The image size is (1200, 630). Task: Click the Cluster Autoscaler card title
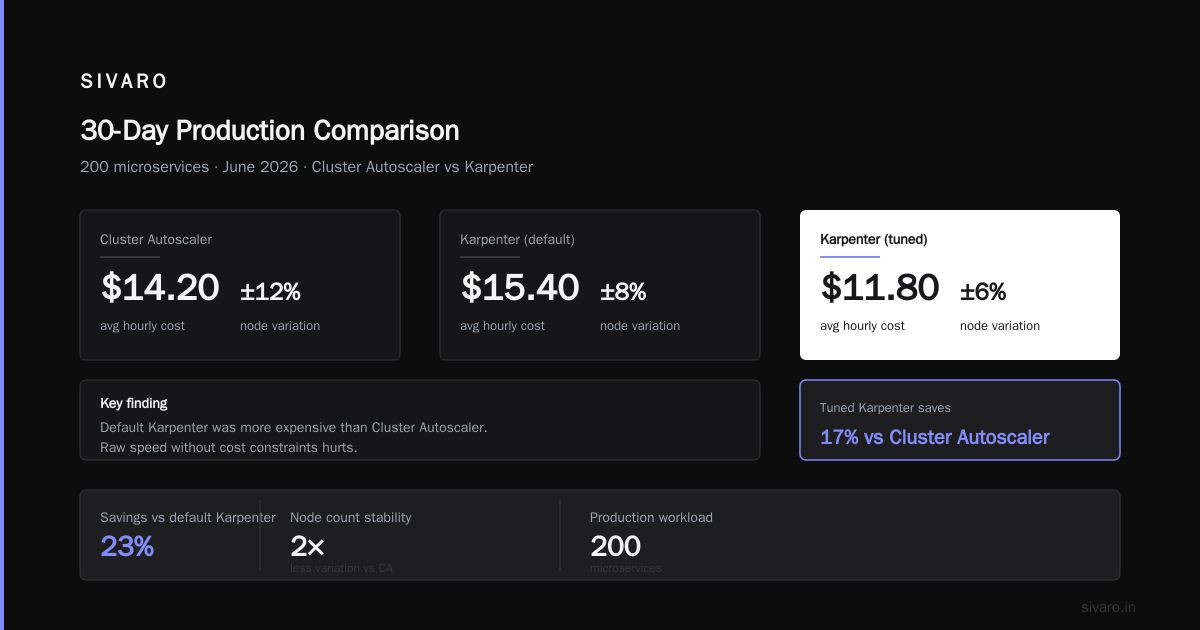[156, 240]
